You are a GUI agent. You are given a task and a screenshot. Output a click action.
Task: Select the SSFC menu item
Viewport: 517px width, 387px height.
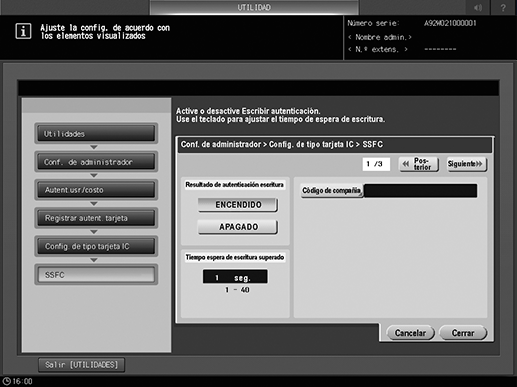coord(96,275)
